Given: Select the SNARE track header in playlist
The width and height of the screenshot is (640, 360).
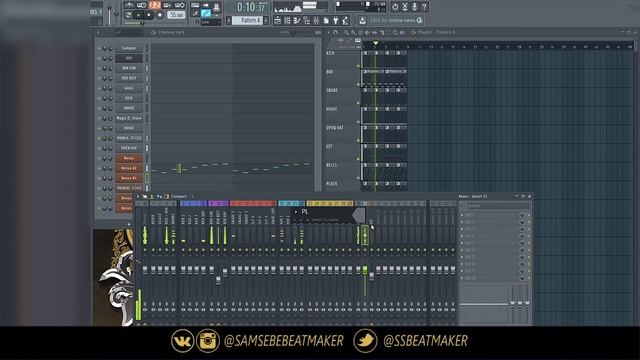Looking at the screenshot, I should pyautogui.click(x=342, y=96).
